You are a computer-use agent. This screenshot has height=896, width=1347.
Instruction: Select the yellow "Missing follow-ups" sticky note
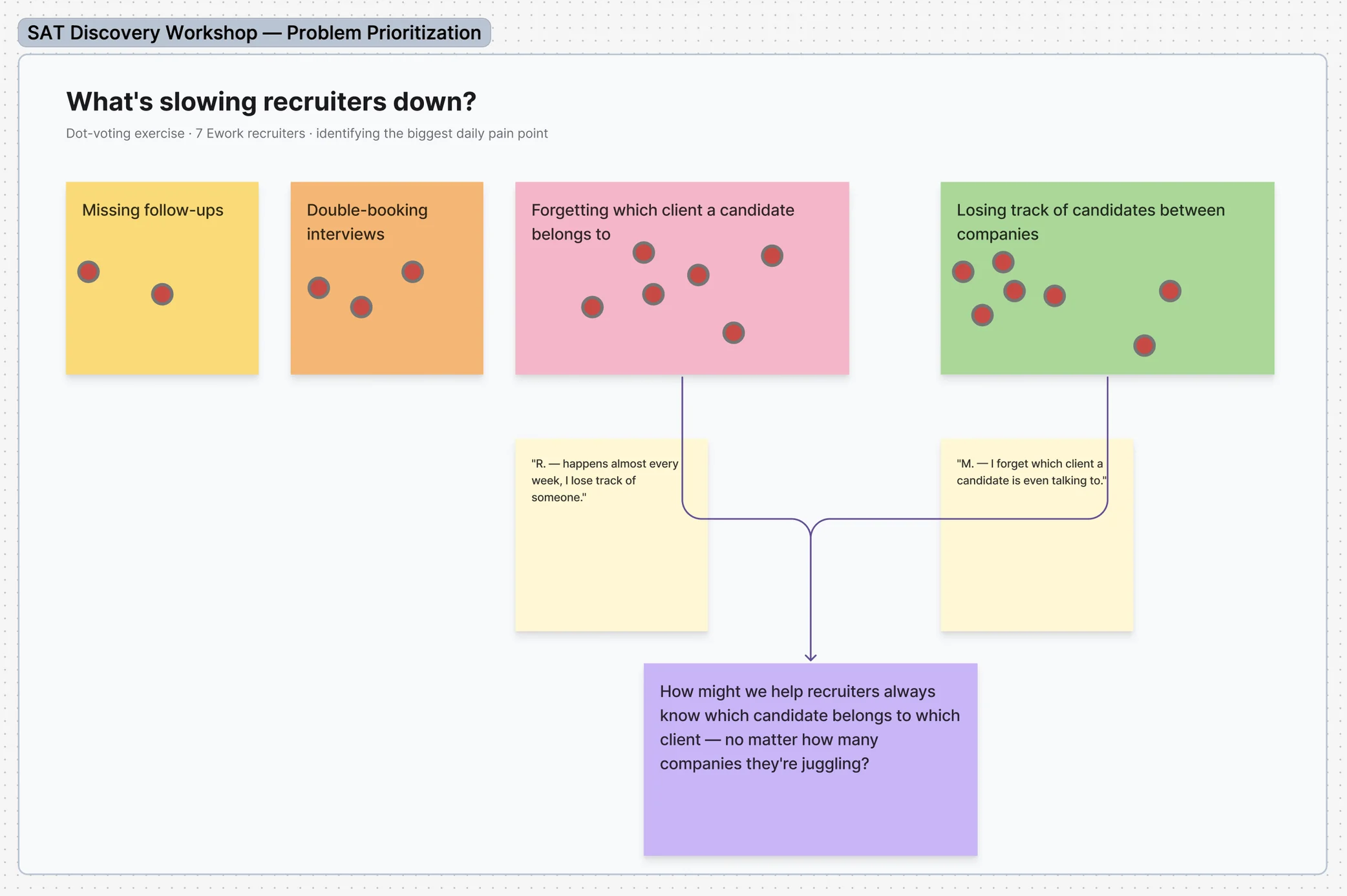162,278
